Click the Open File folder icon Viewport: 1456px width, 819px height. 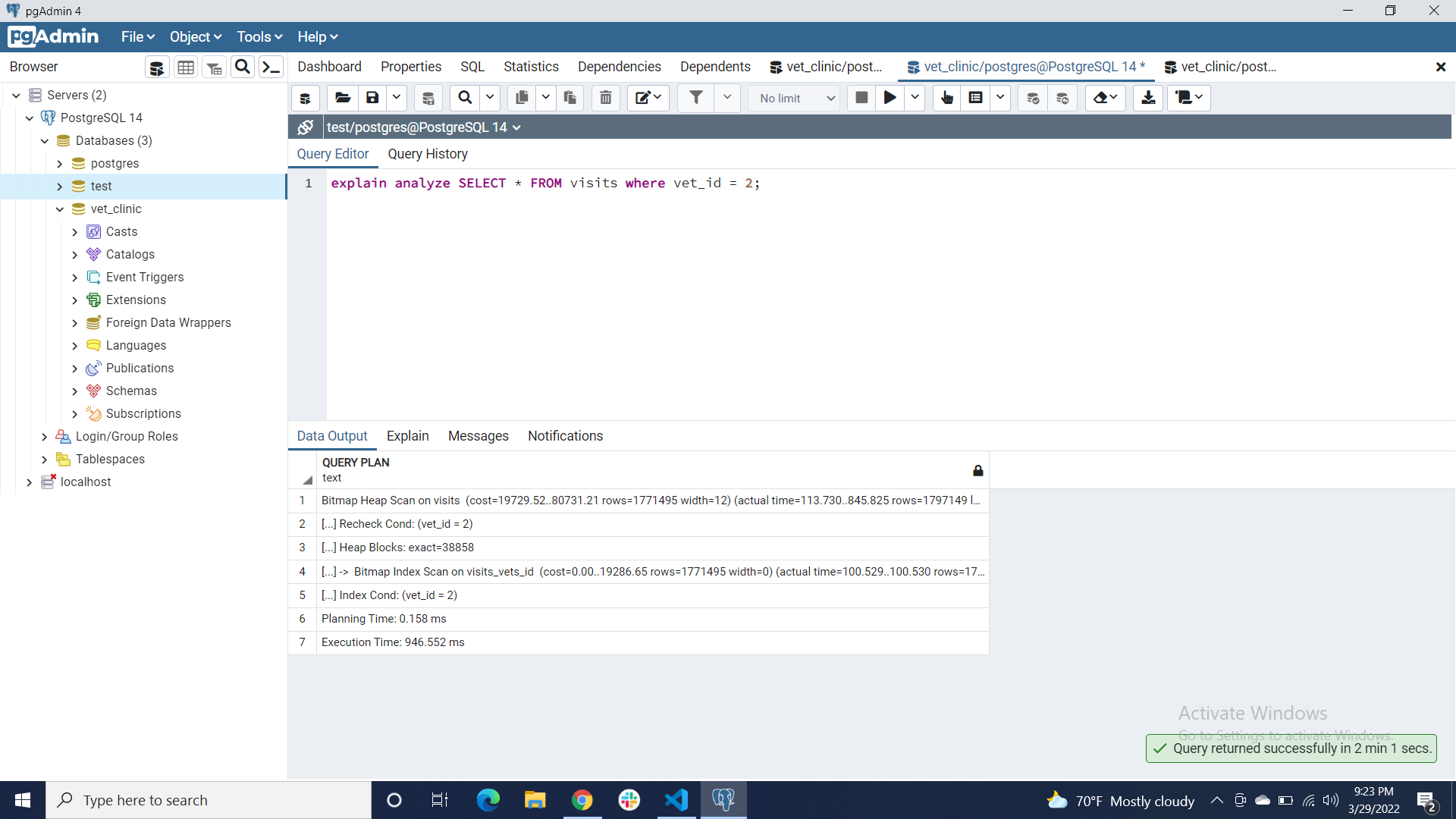(343, 98)
